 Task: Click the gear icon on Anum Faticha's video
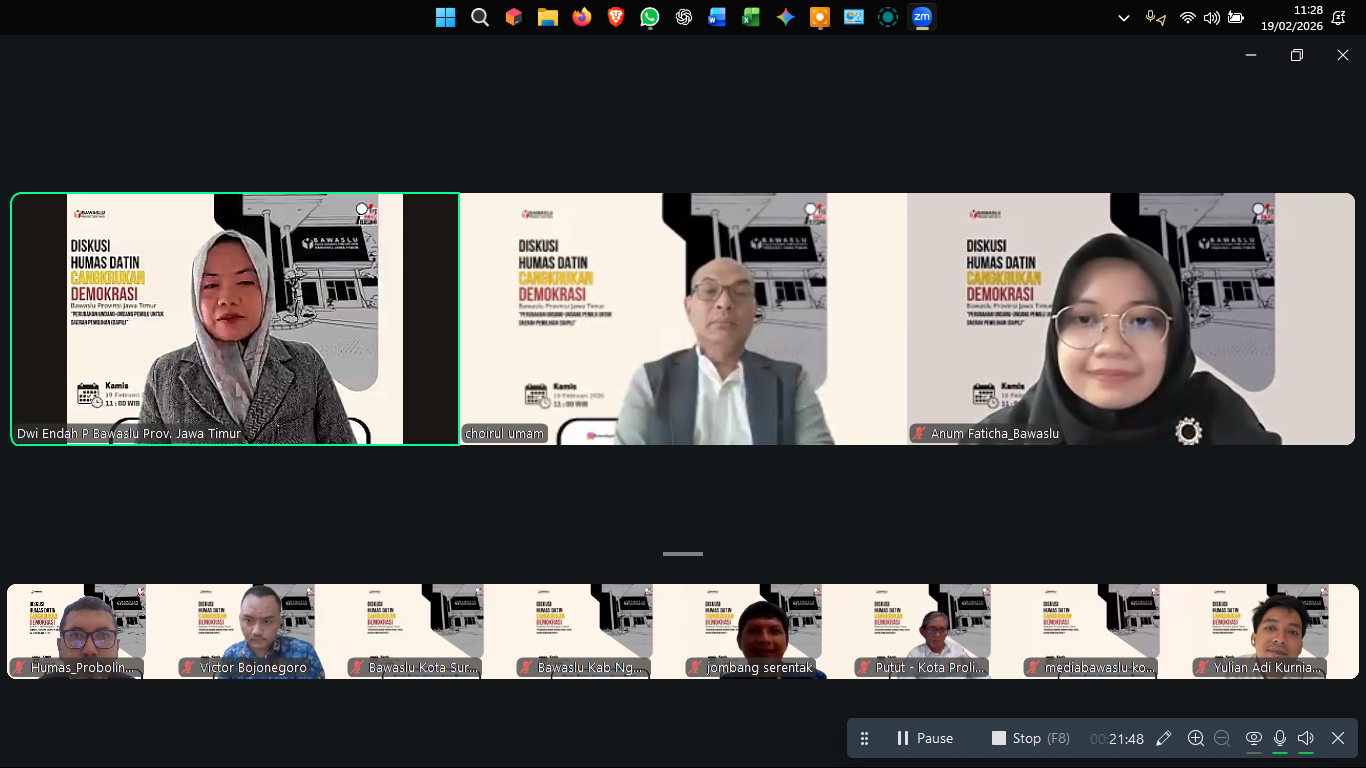click(x=1188, y=432)
